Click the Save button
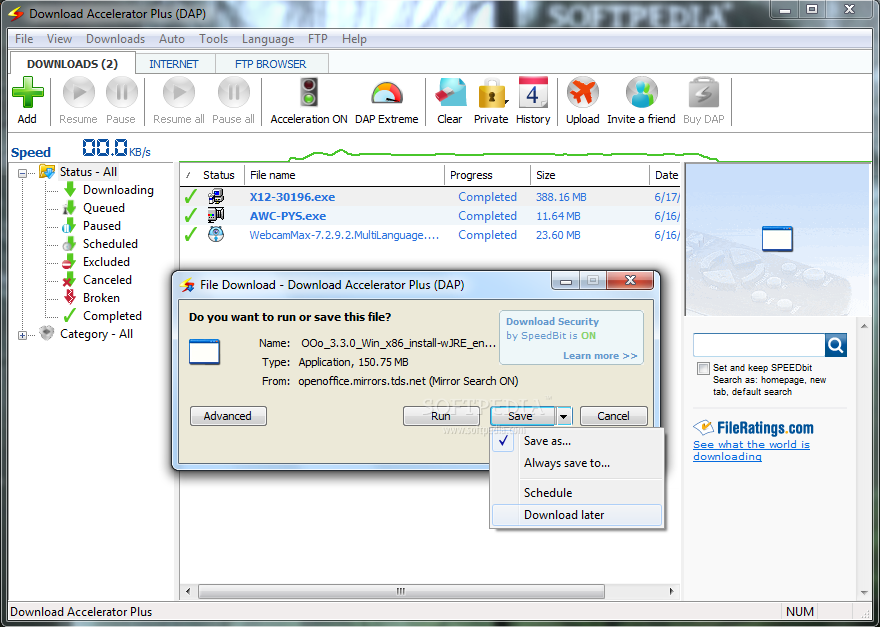The image size is (880, 627). (520, 416)
